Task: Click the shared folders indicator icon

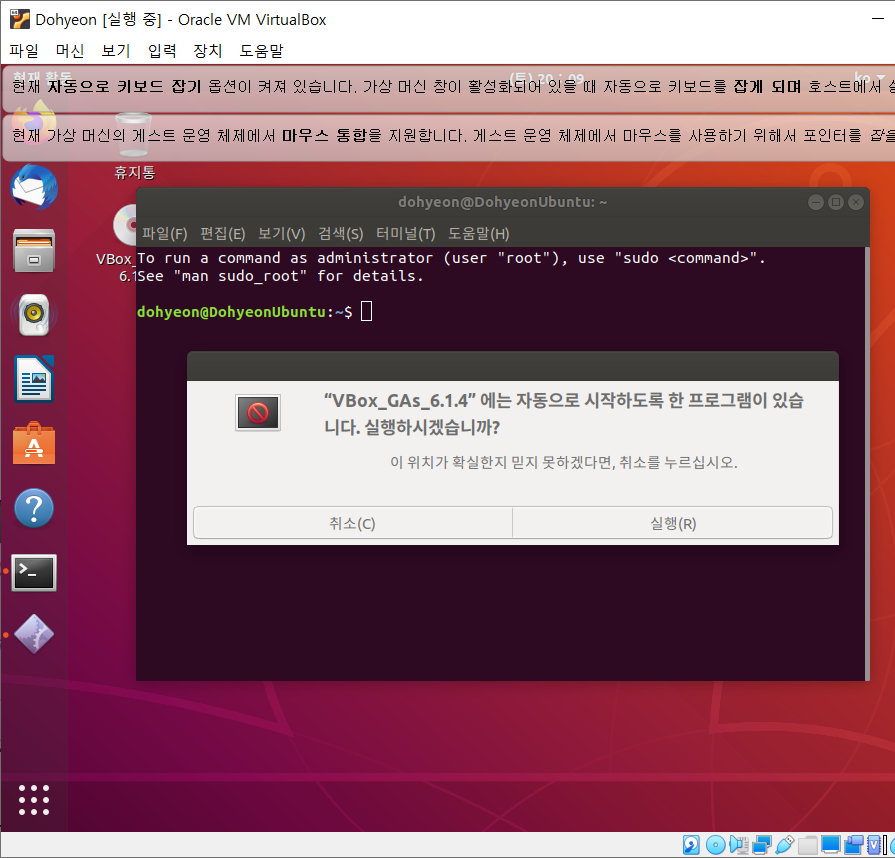Action: click(808, 845)
